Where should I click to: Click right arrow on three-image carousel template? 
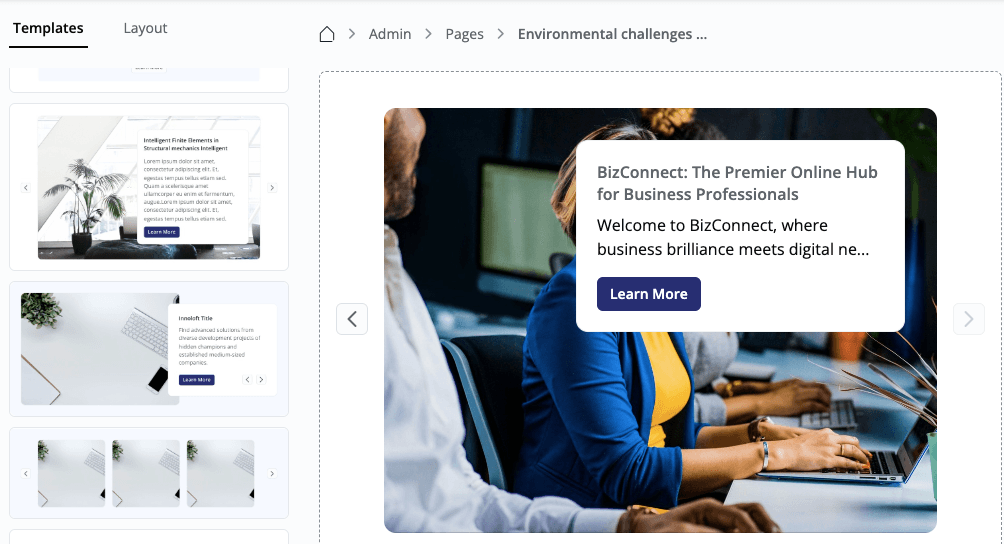(272, 473)
